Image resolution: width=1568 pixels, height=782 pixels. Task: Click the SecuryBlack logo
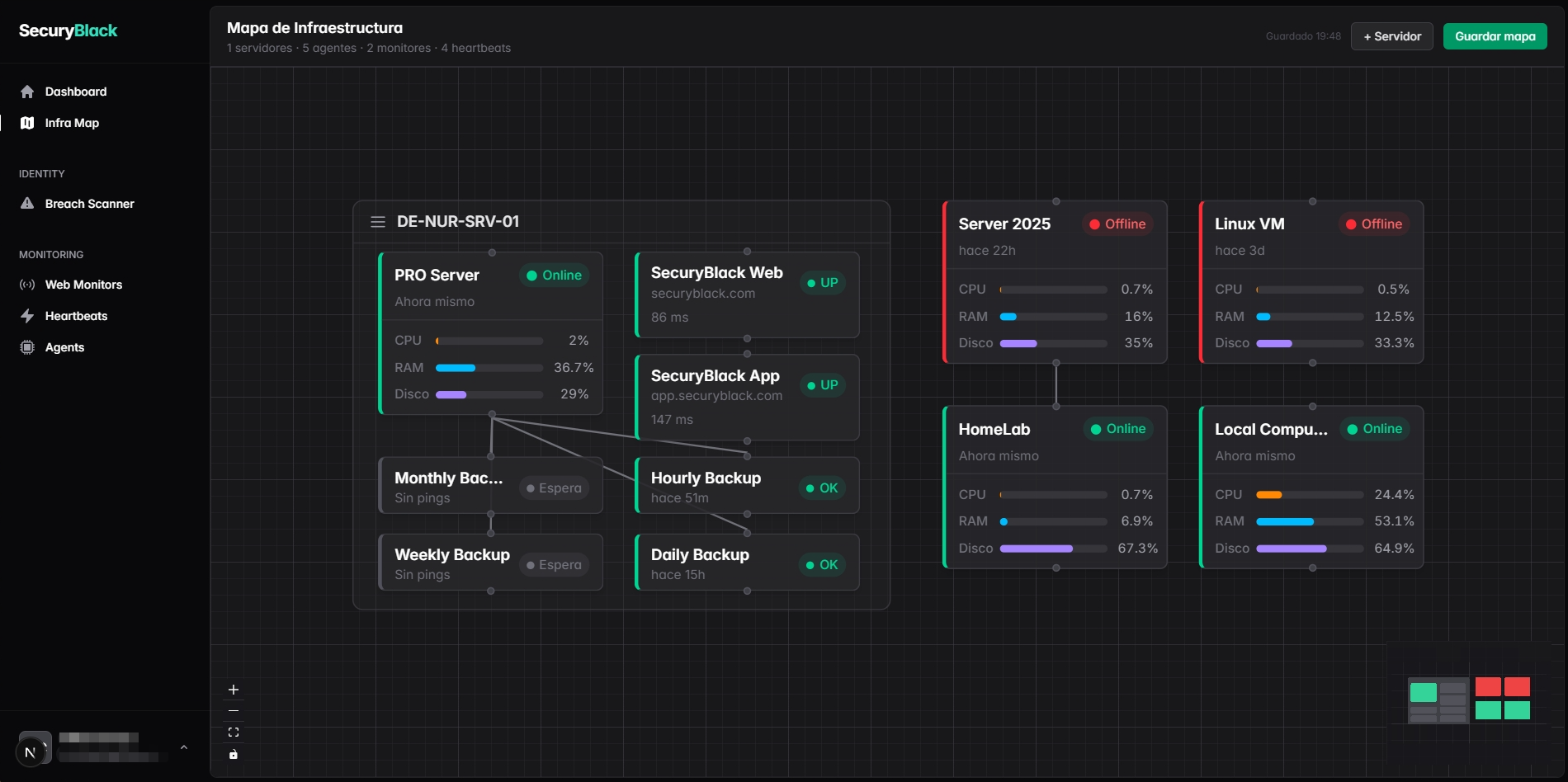pyautogui.click(x=68, y=31)
